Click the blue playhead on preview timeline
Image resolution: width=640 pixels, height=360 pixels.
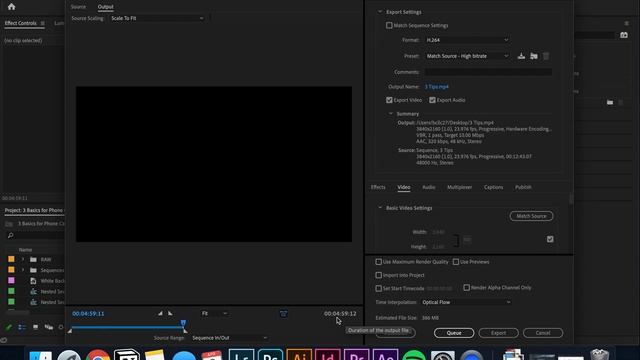coord(183,323)
